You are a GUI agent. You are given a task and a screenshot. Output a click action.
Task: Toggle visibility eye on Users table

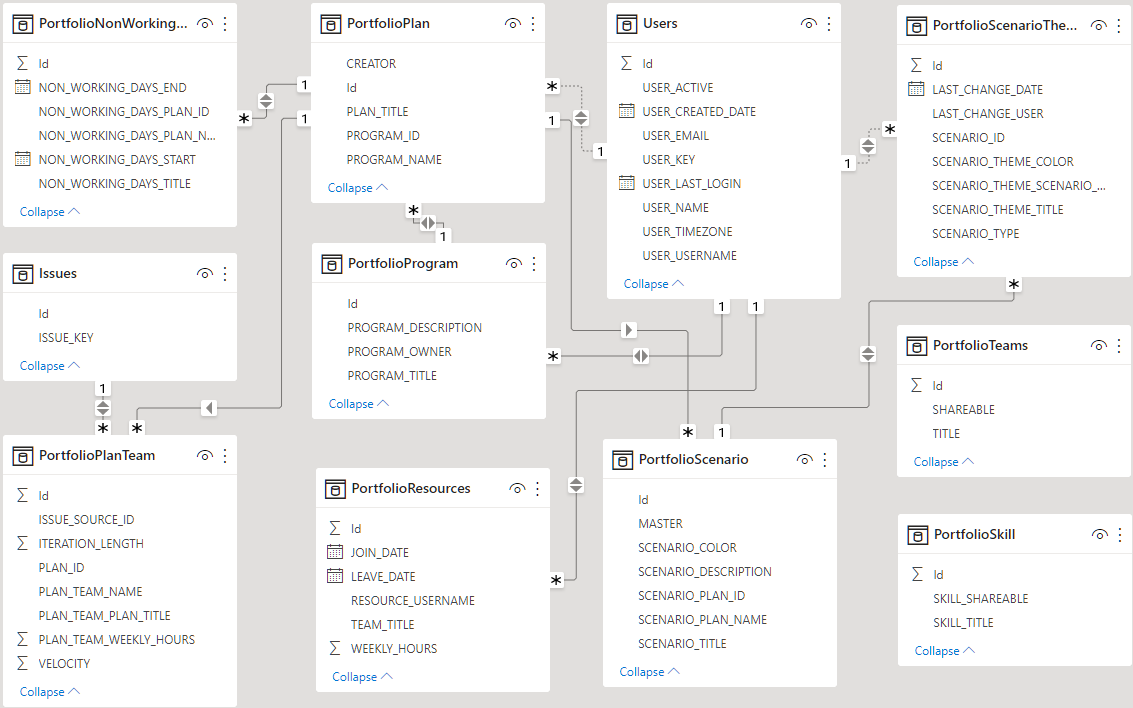point(808,23)
